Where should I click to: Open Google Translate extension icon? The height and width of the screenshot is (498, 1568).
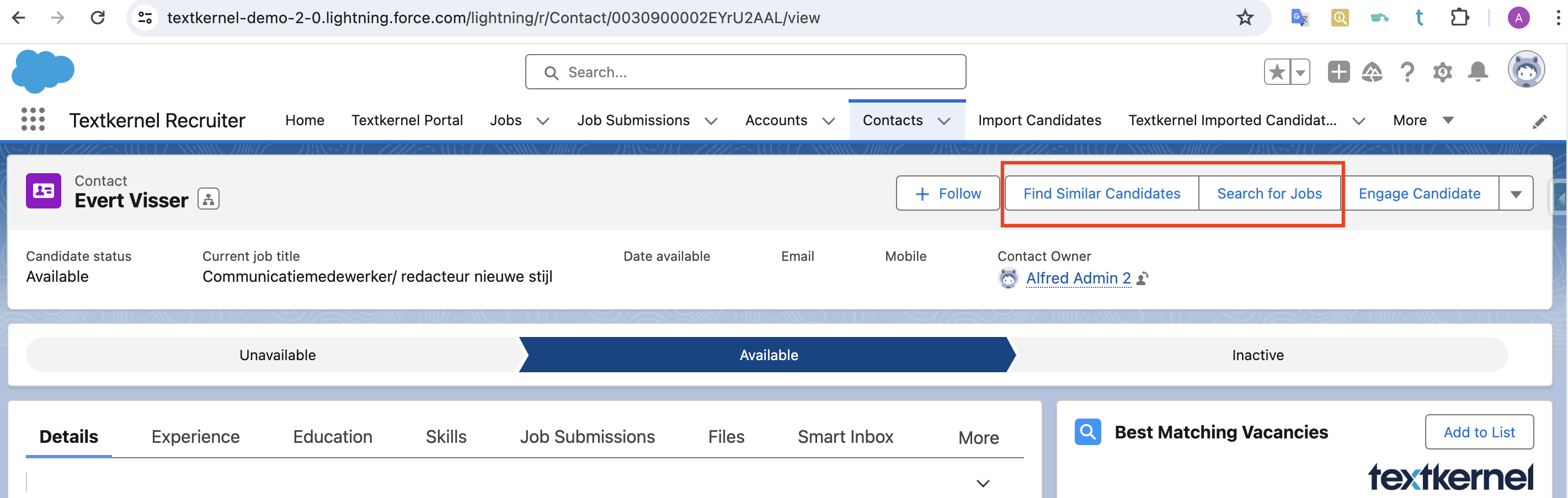1299,18
